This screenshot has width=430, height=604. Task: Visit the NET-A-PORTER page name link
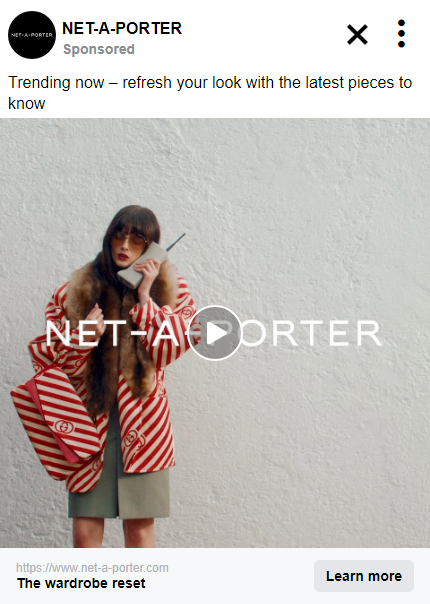(122, 28)
